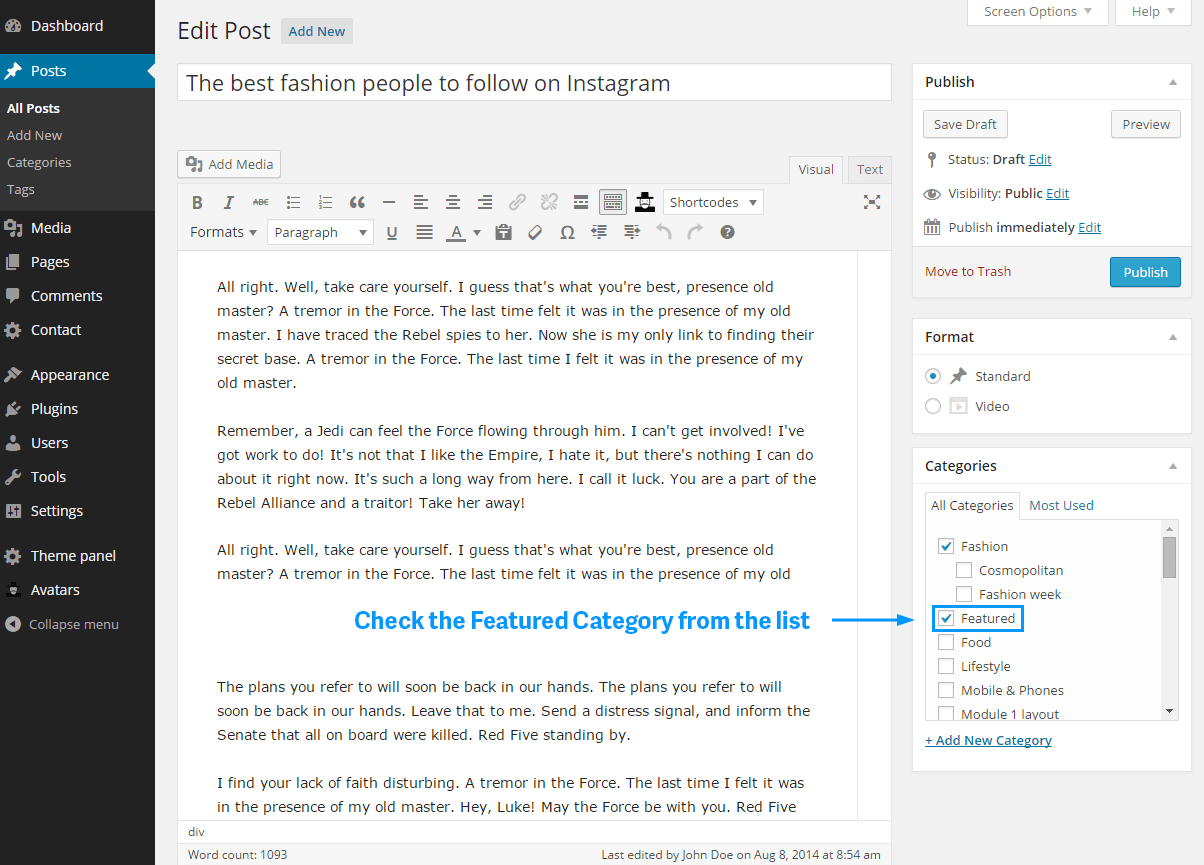Go to the Dashboard menu

click(77, 26)
